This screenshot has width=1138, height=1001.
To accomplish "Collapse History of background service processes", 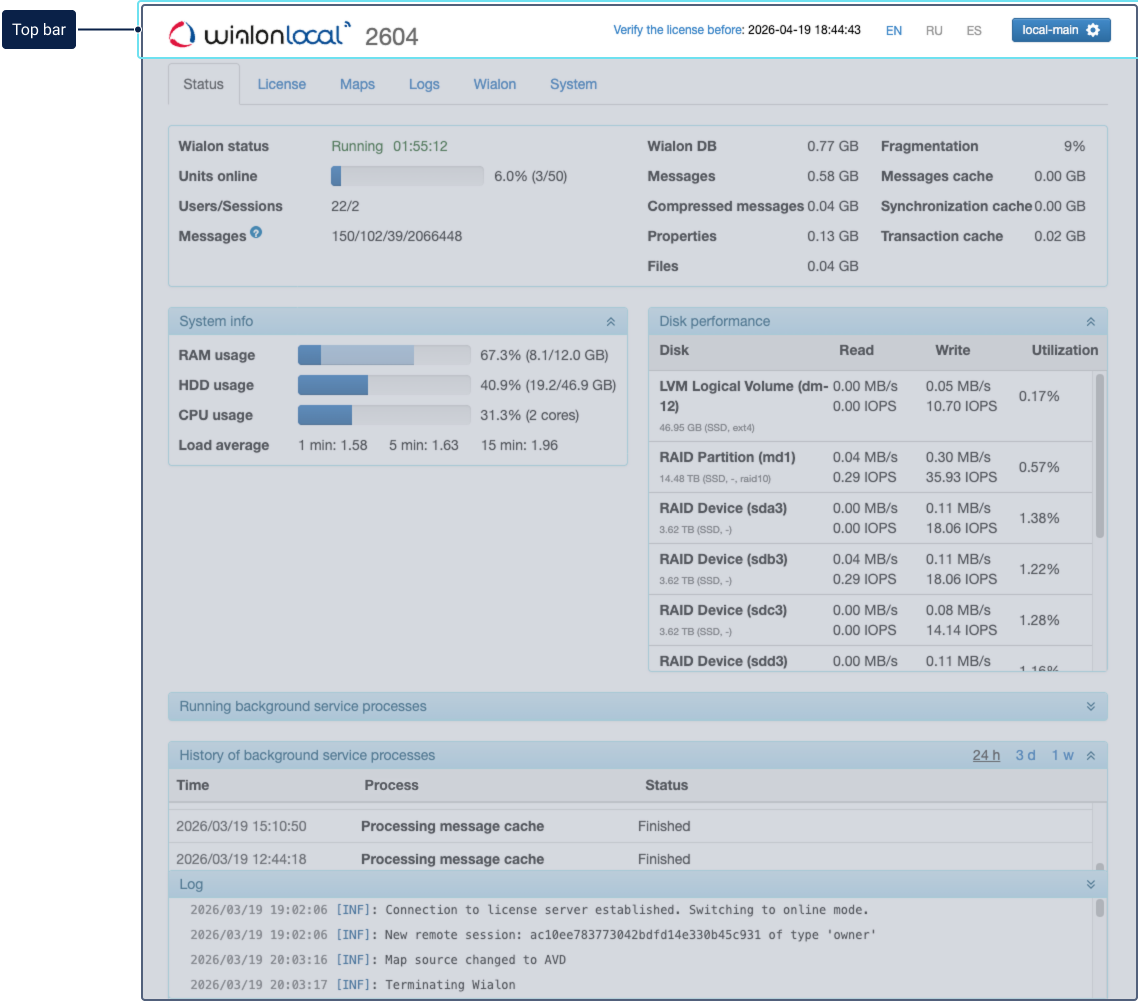I will (x=1091, y=756).
